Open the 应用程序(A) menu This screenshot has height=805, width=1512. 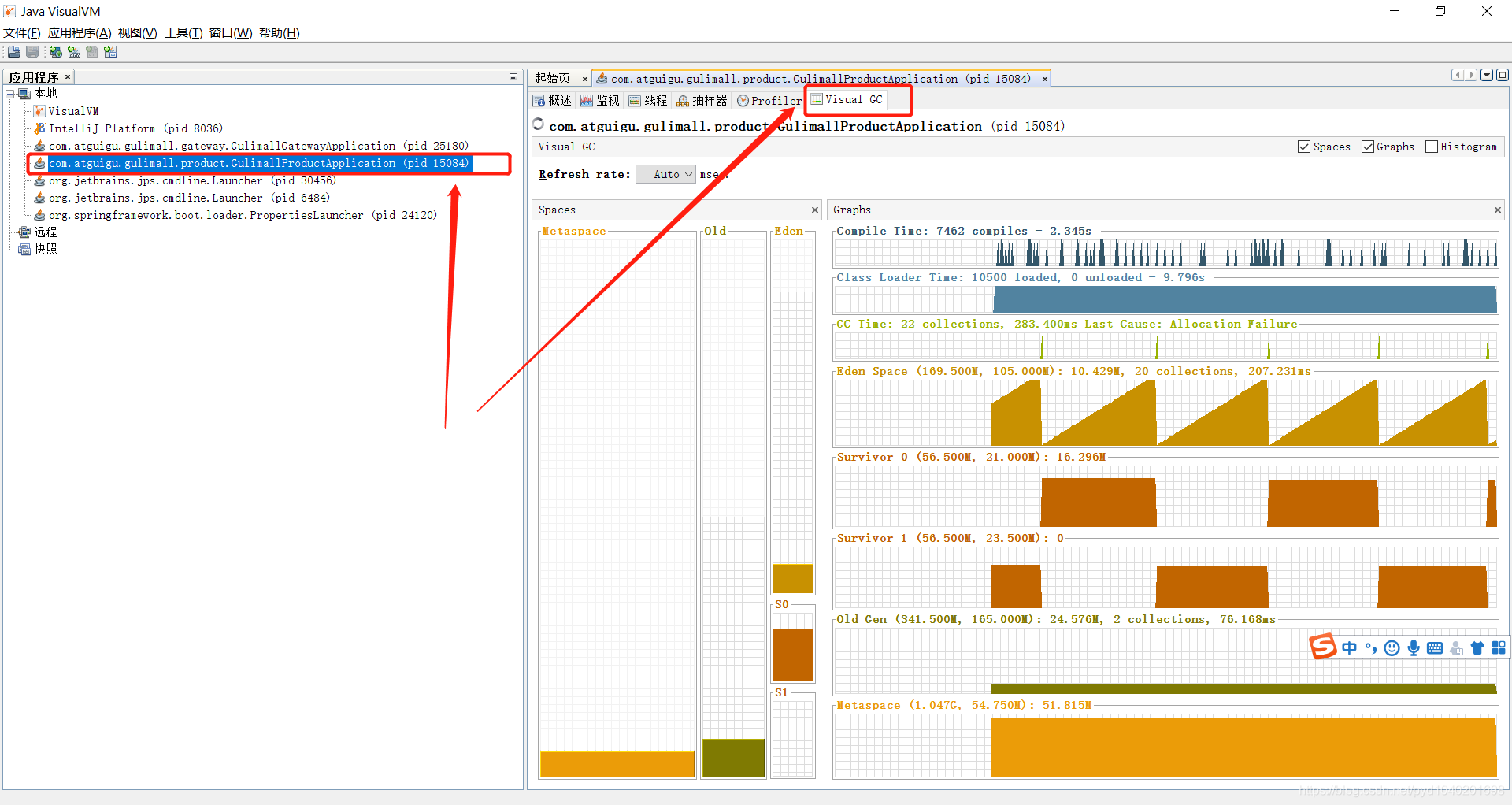coord(80,33)
